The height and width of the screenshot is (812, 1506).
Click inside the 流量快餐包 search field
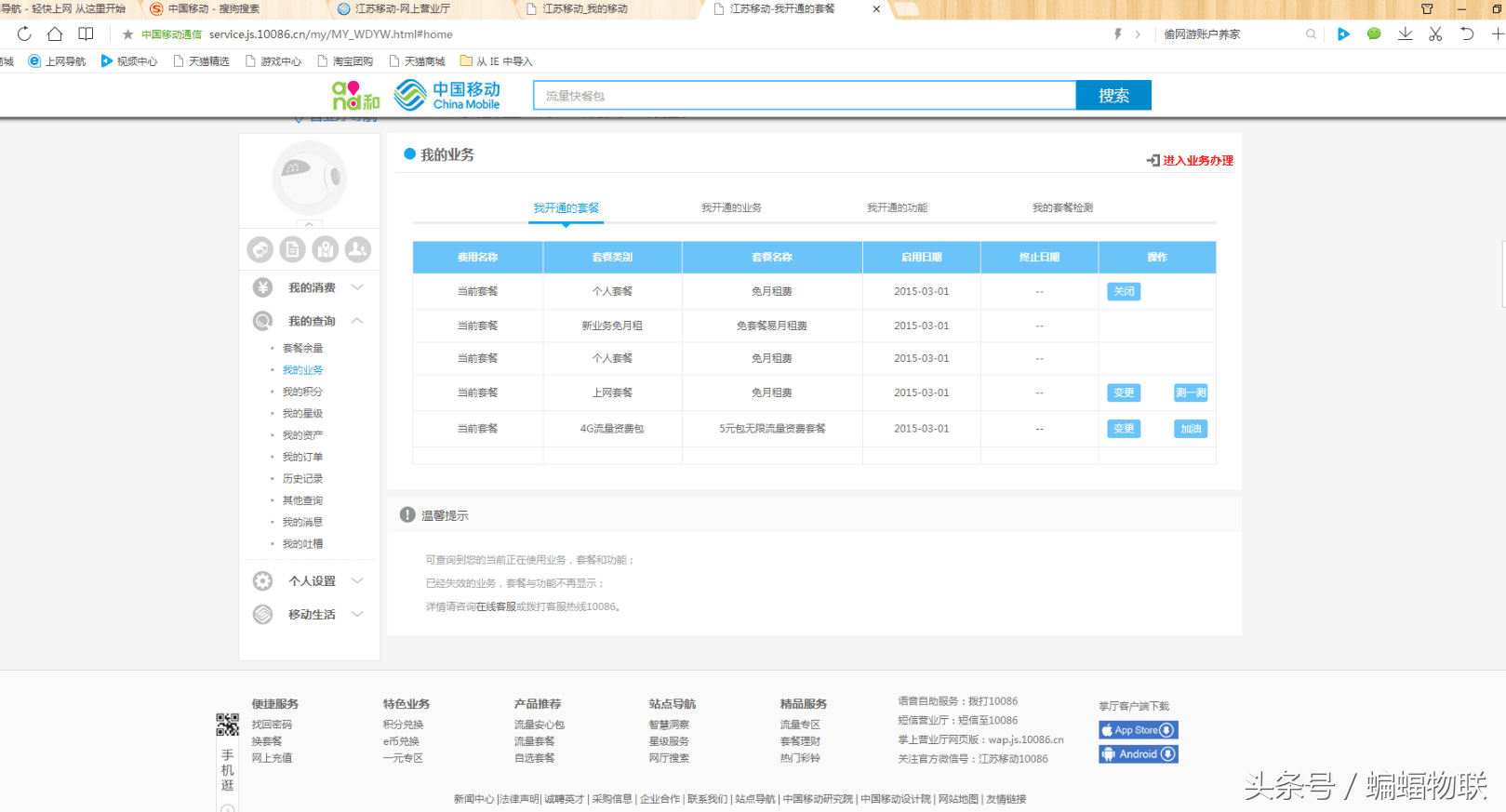point(805,95)
